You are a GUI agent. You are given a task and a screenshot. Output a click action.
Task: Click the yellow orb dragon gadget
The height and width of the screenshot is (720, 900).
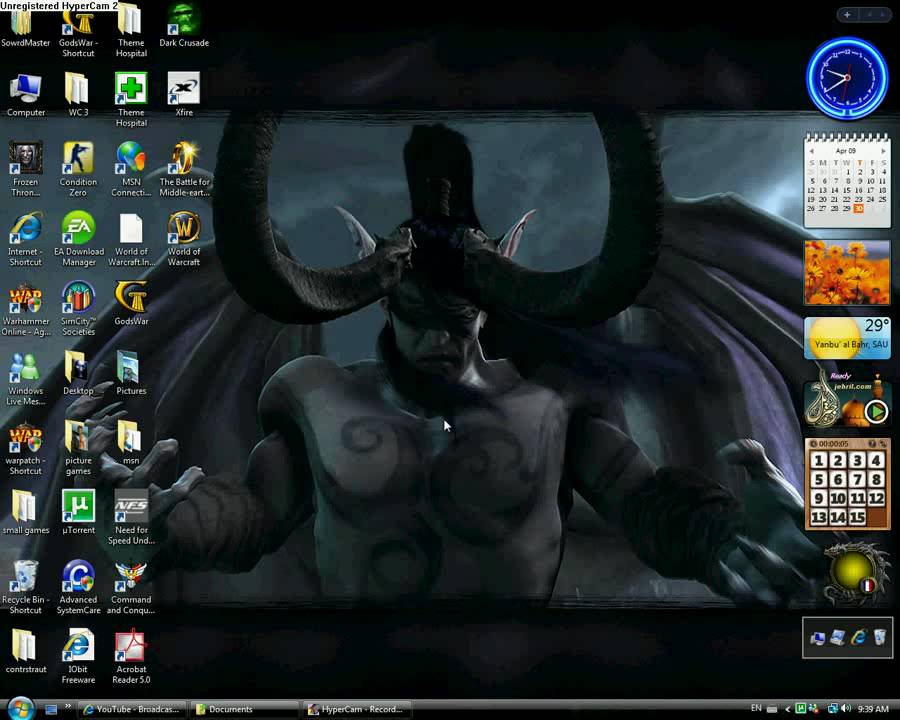click(852, 569)
